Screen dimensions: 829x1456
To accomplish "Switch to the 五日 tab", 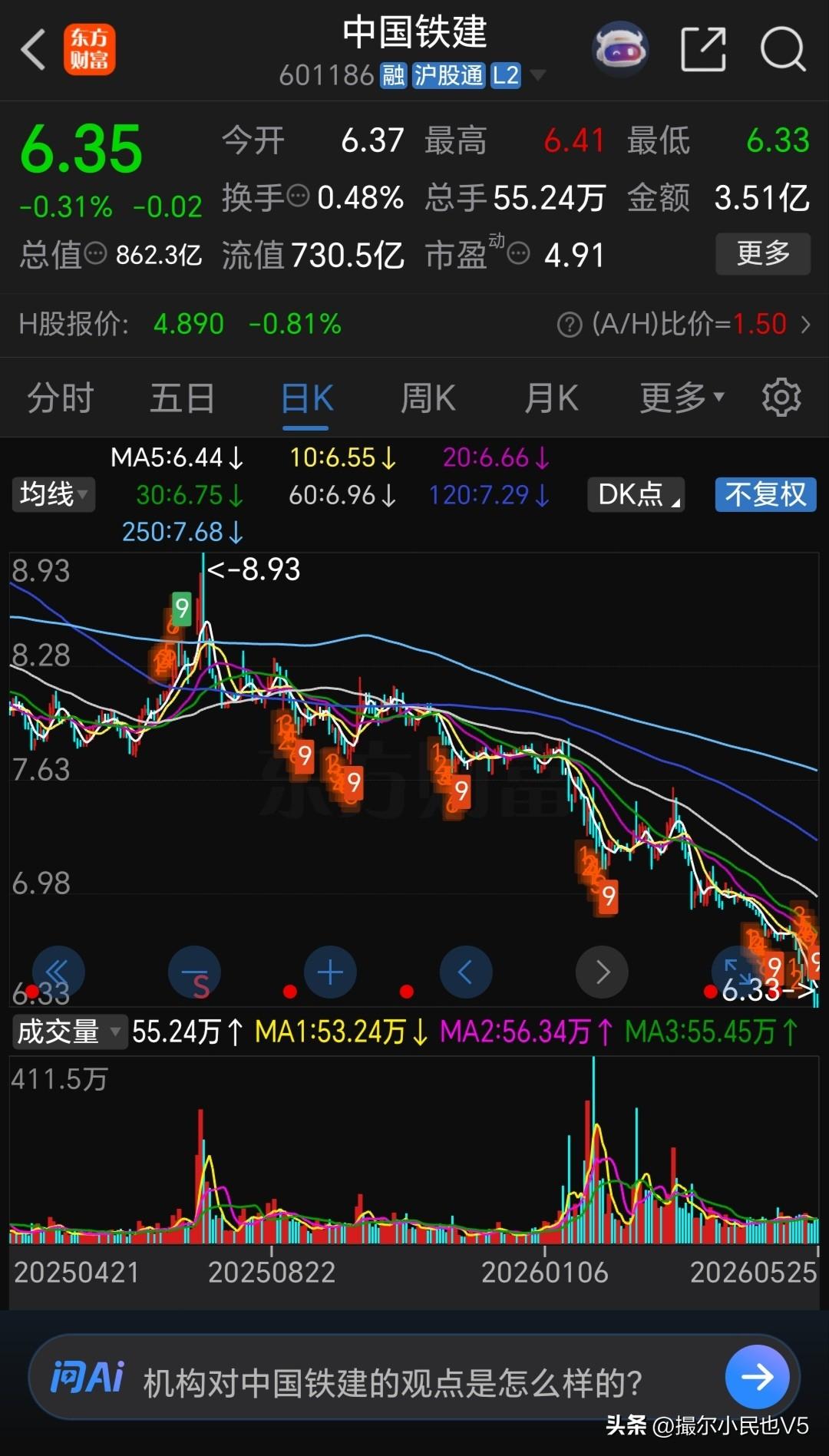I will point(182,398).
